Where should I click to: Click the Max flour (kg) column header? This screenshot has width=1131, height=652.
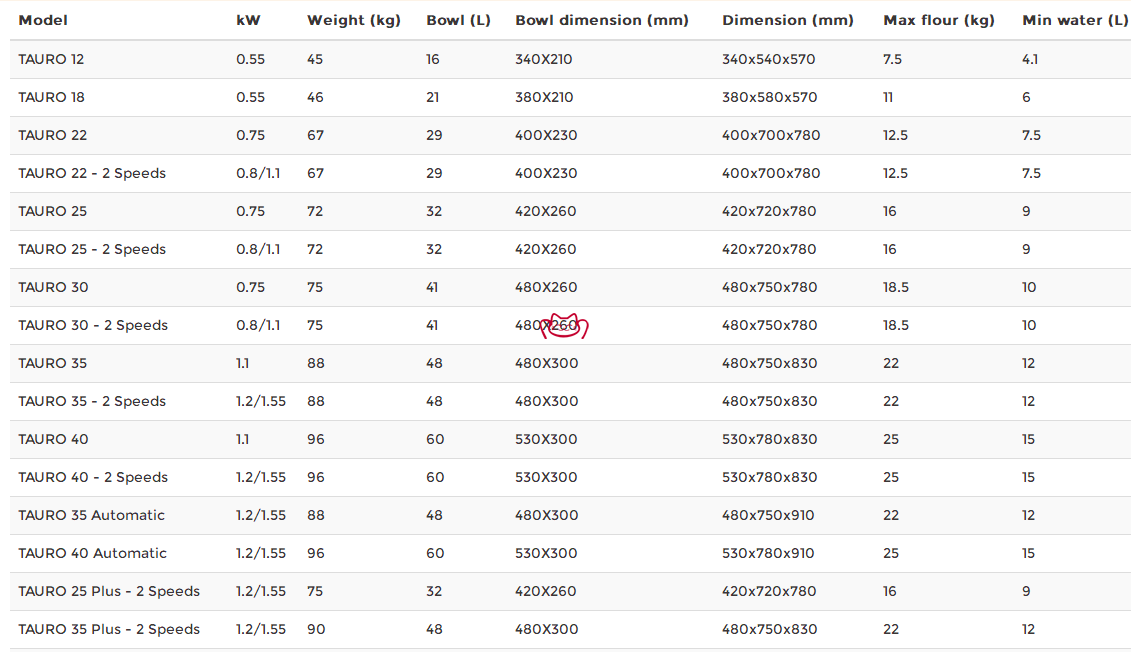(938, 20)
